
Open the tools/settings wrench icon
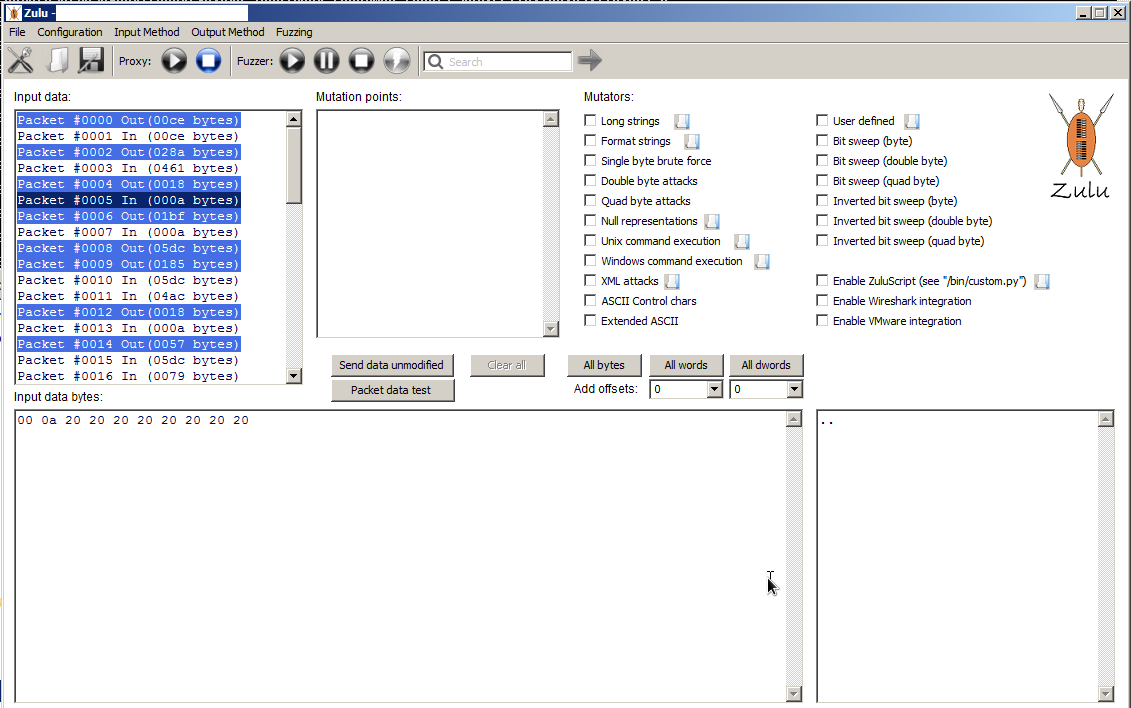(x=21, y=61)
